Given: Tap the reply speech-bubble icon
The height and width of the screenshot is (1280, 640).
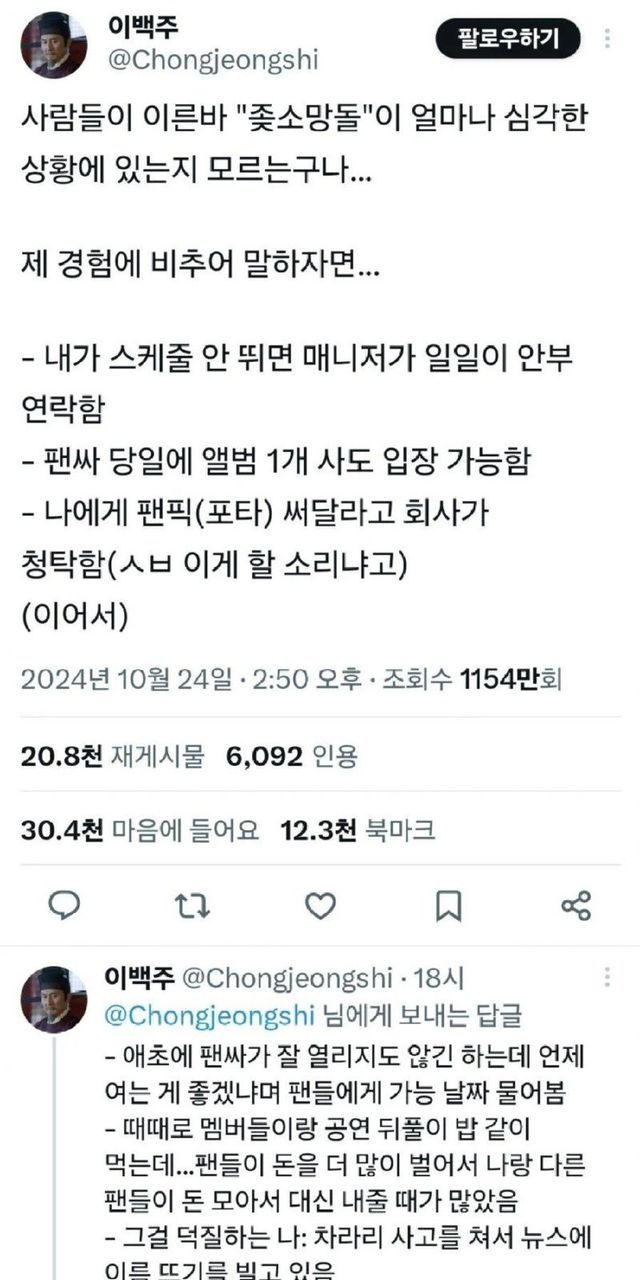Looking at the screenshot, I should 64,906.
